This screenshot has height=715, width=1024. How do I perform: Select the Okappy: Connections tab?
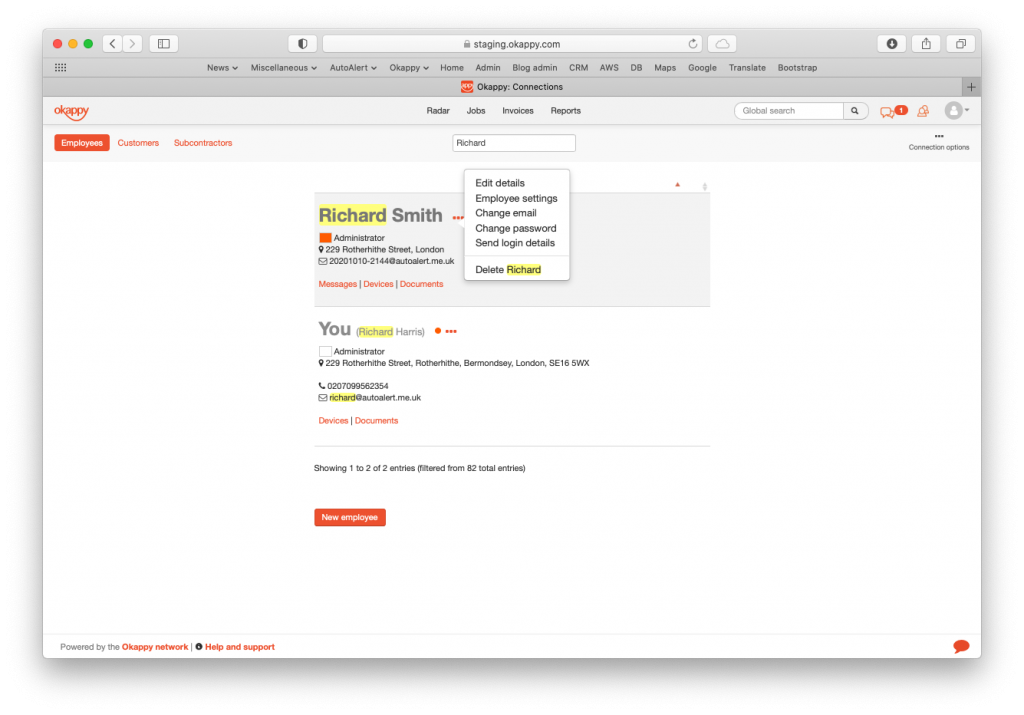point(511,87)
